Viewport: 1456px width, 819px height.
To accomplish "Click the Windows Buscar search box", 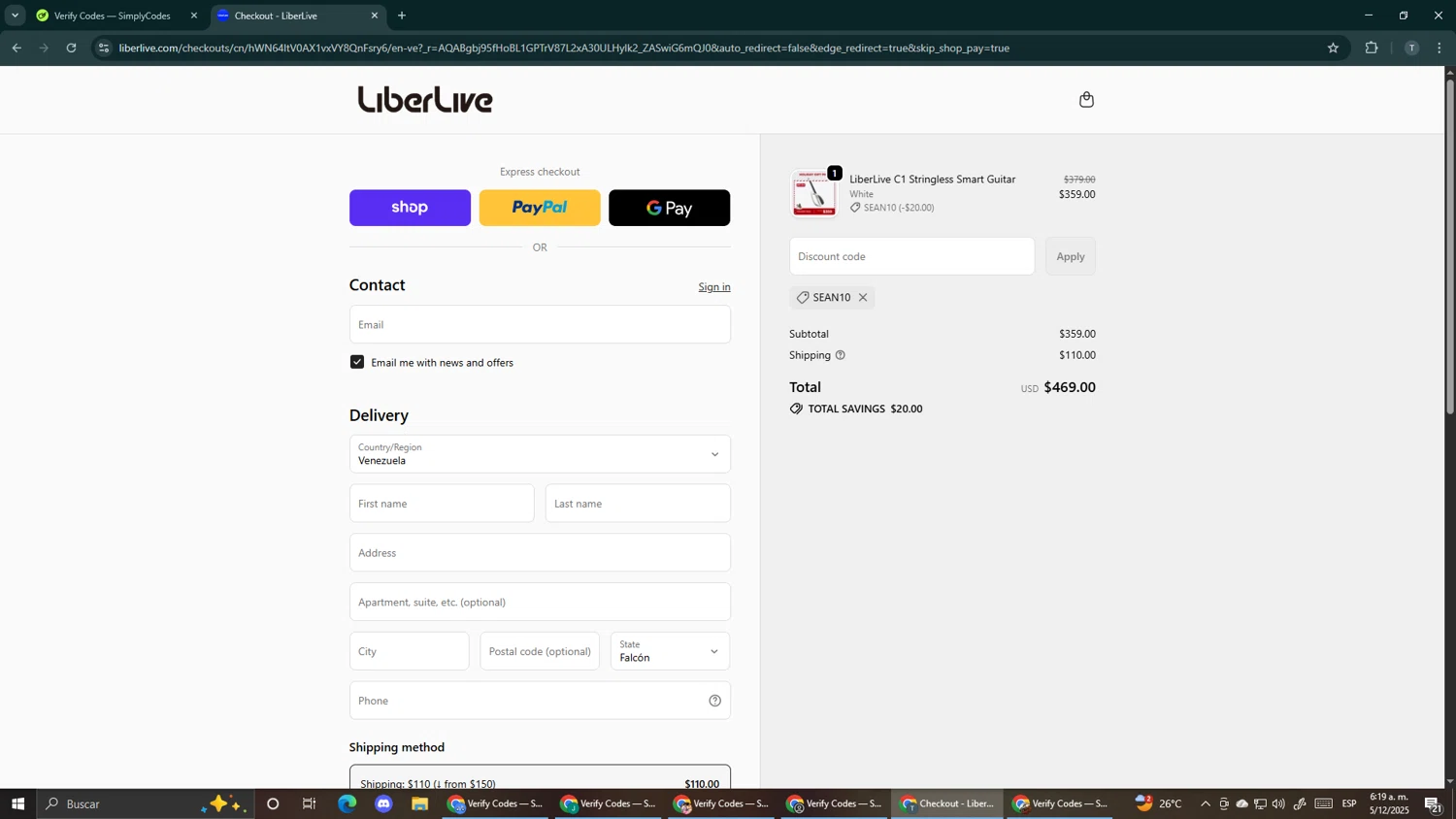I will [146, 803].
